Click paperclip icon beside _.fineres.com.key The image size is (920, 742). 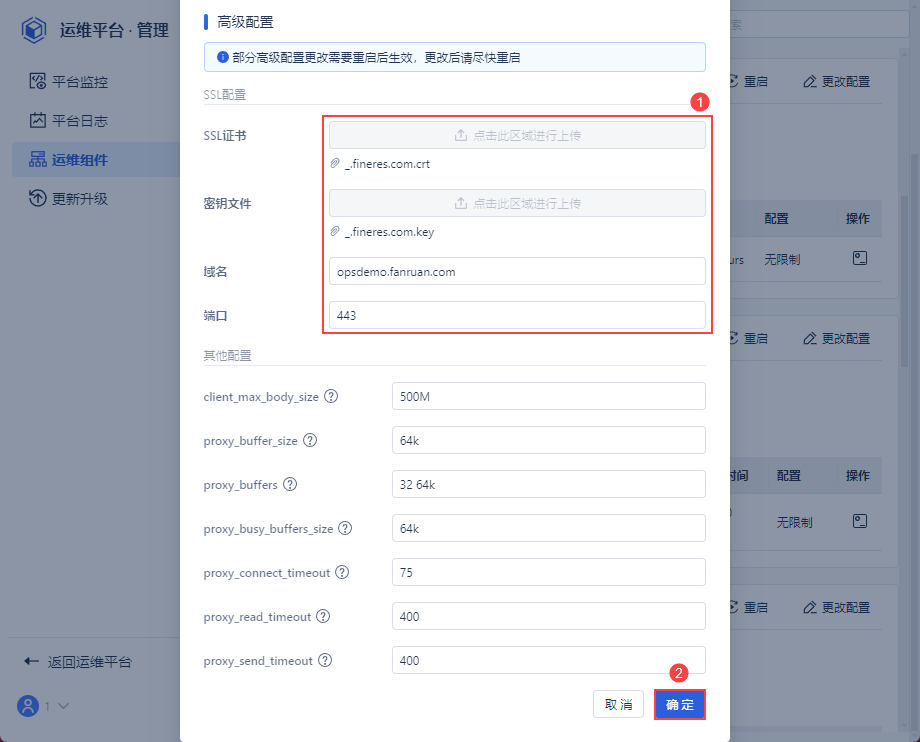(335, 231)
